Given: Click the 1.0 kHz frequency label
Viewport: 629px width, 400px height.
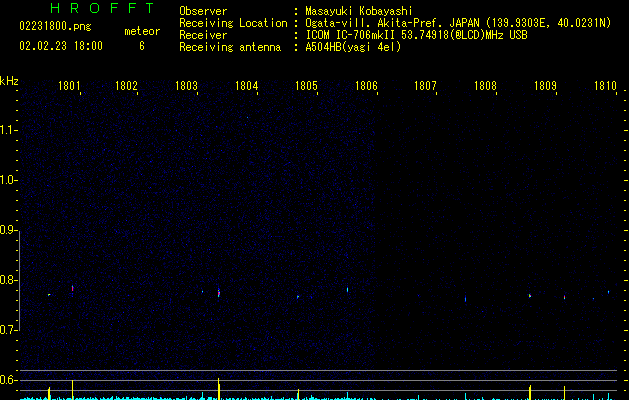Looking at the screenshot, I should click(8, 180).
